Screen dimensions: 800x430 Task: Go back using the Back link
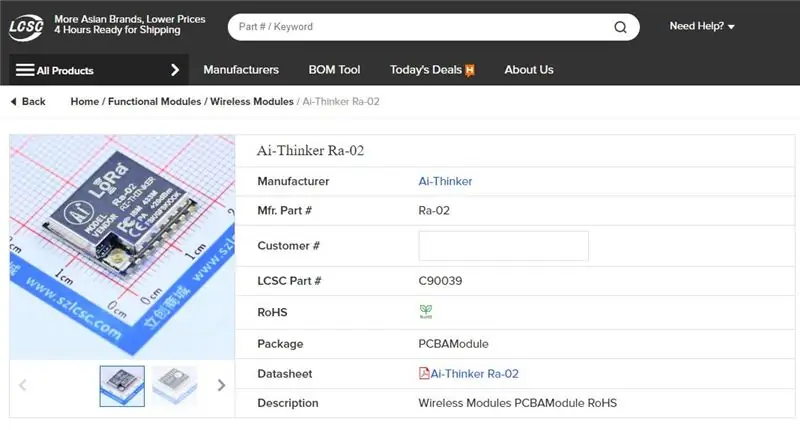[28, 102]
